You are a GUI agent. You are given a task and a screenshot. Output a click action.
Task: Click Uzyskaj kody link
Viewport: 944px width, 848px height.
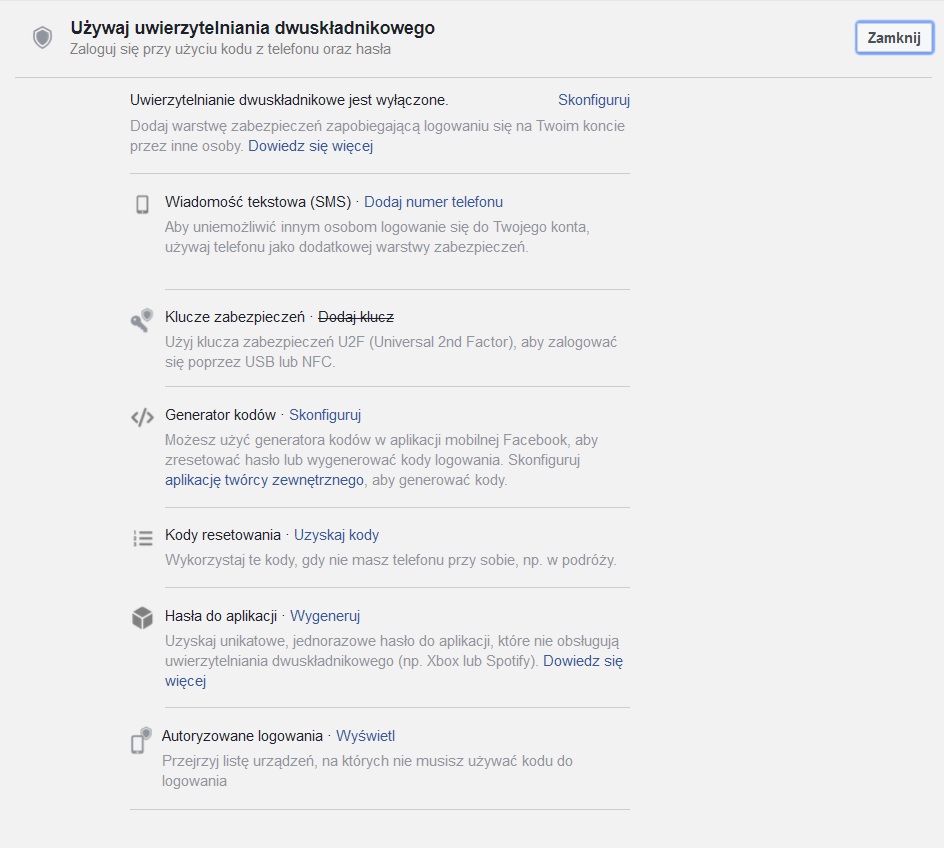tap(337, 535)
